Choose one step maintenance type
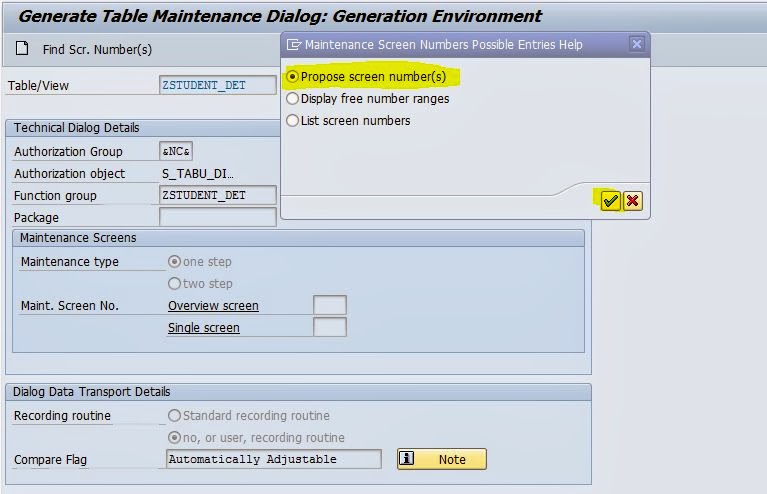The height and width of the screenshot is (494, 767). 175,262
